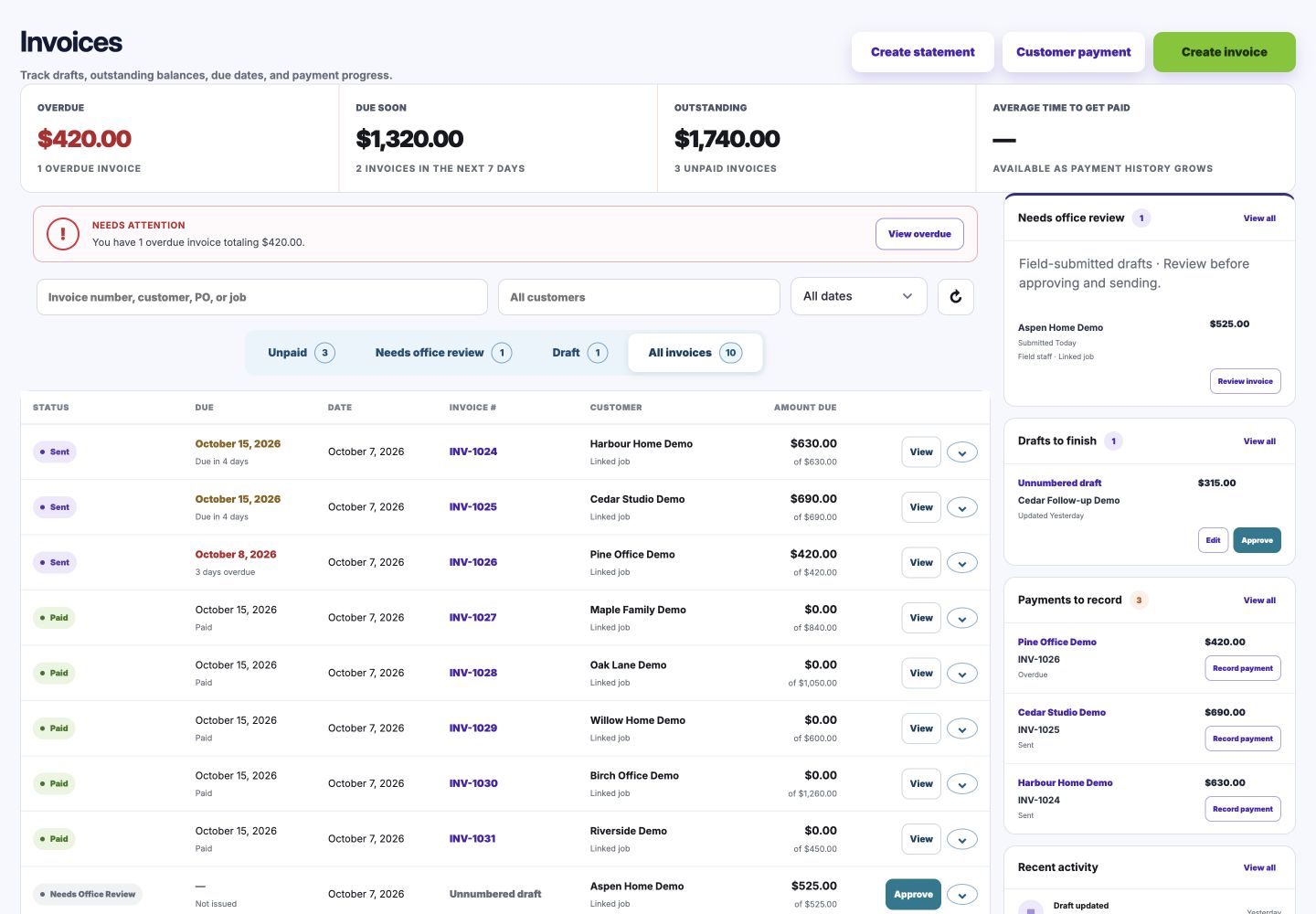Select the Needs office review tab
This screenshot has width=1316, height=914.
point(443,353)
